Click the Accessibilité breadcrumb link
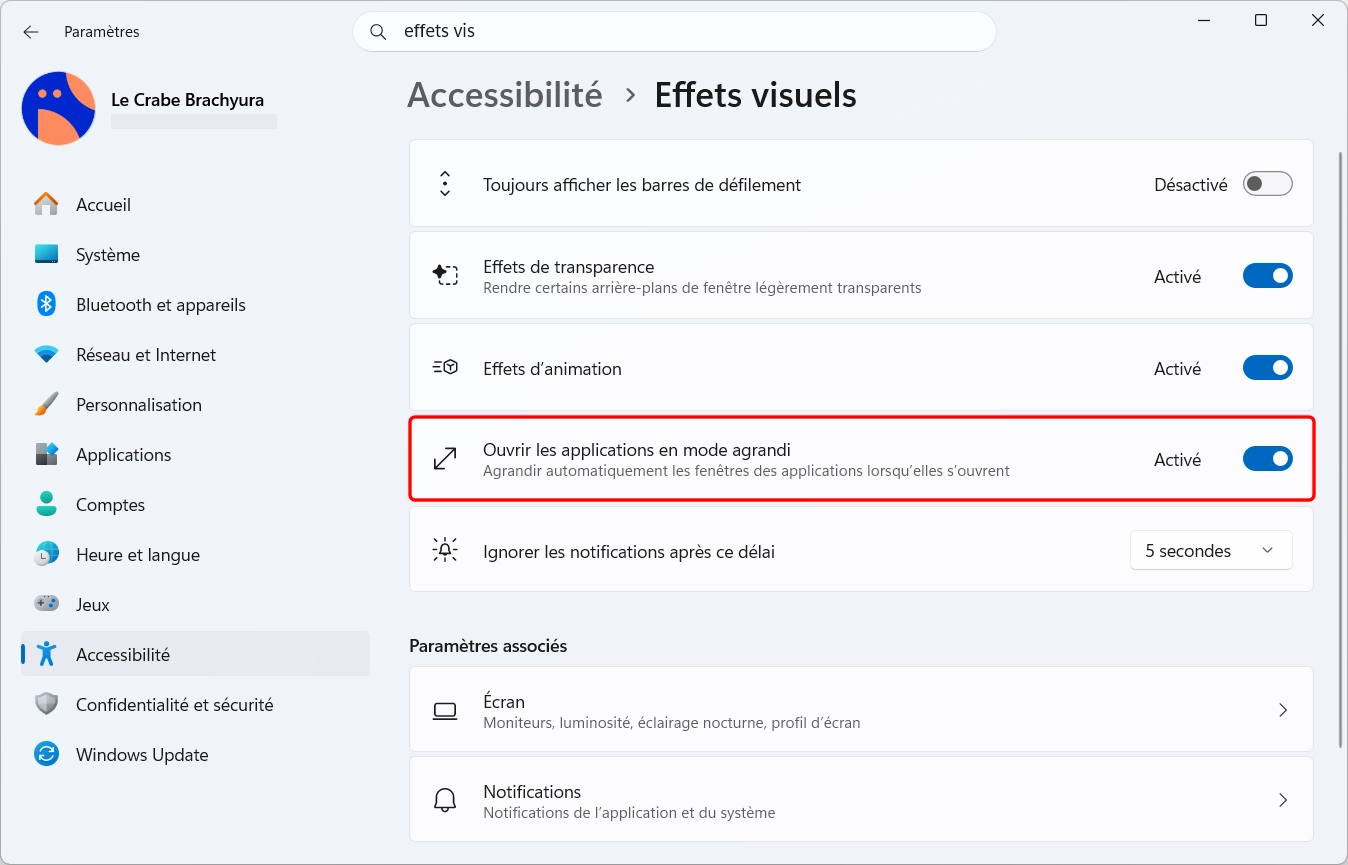 point(505,95)
